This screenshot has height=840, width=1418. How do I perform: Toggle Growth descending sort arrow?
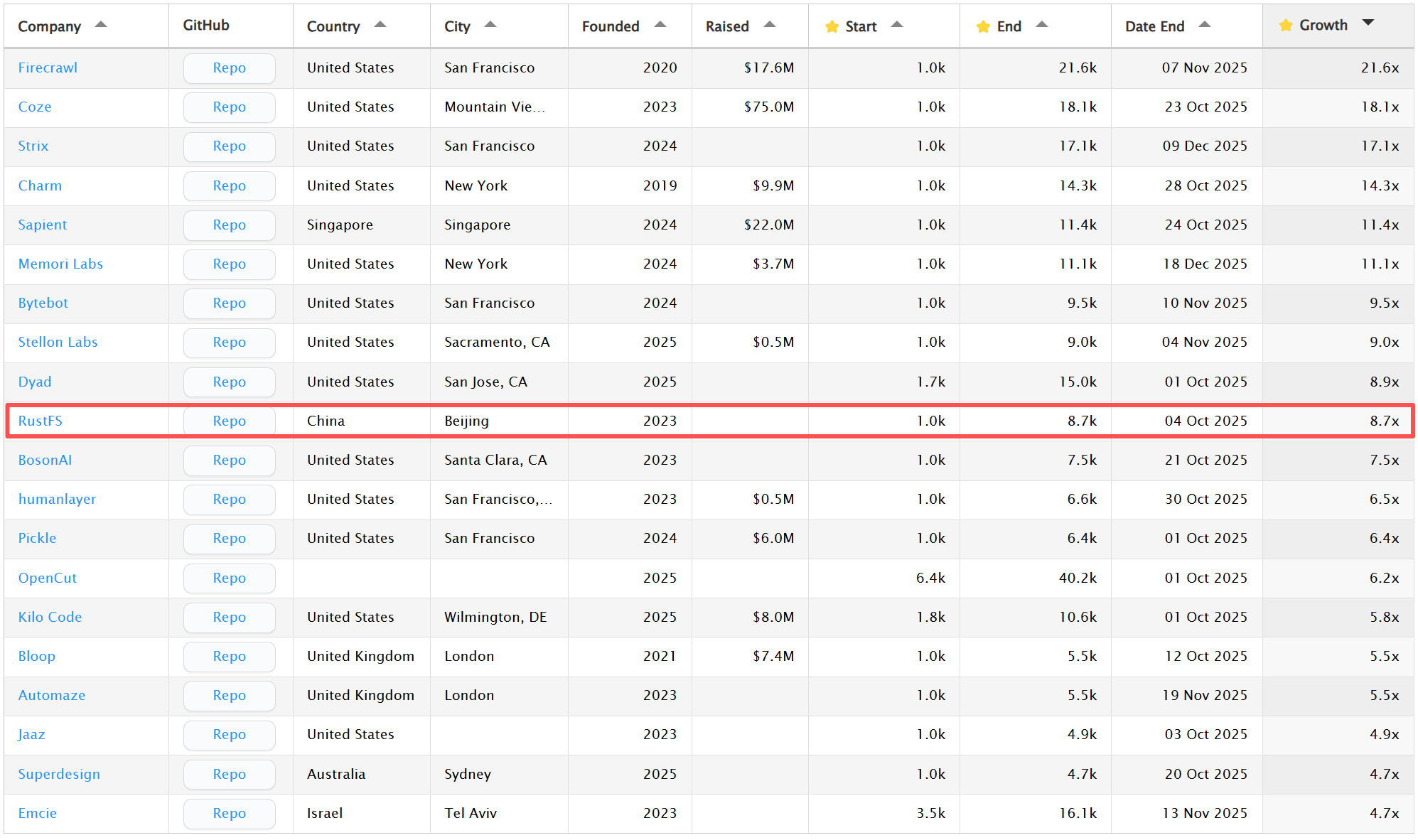[x=1368, y=23]
